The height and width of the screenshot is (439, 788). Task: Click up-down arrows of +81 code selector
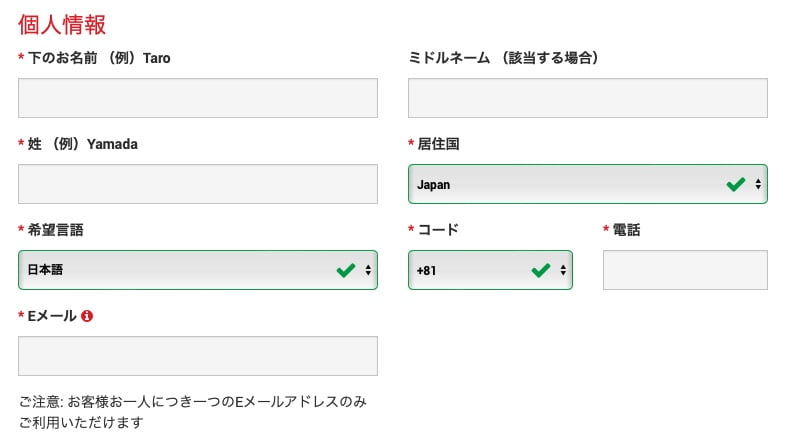coord(563,270)
